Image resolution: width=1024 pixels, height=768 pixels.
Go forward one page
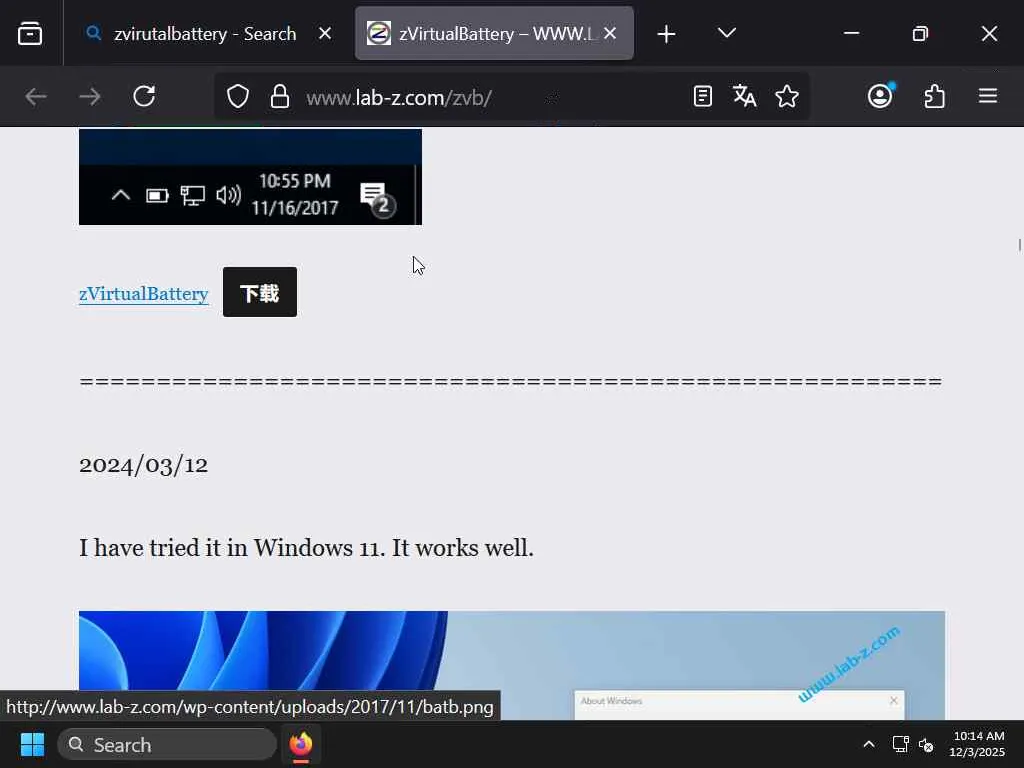click(x=90, y=97)
